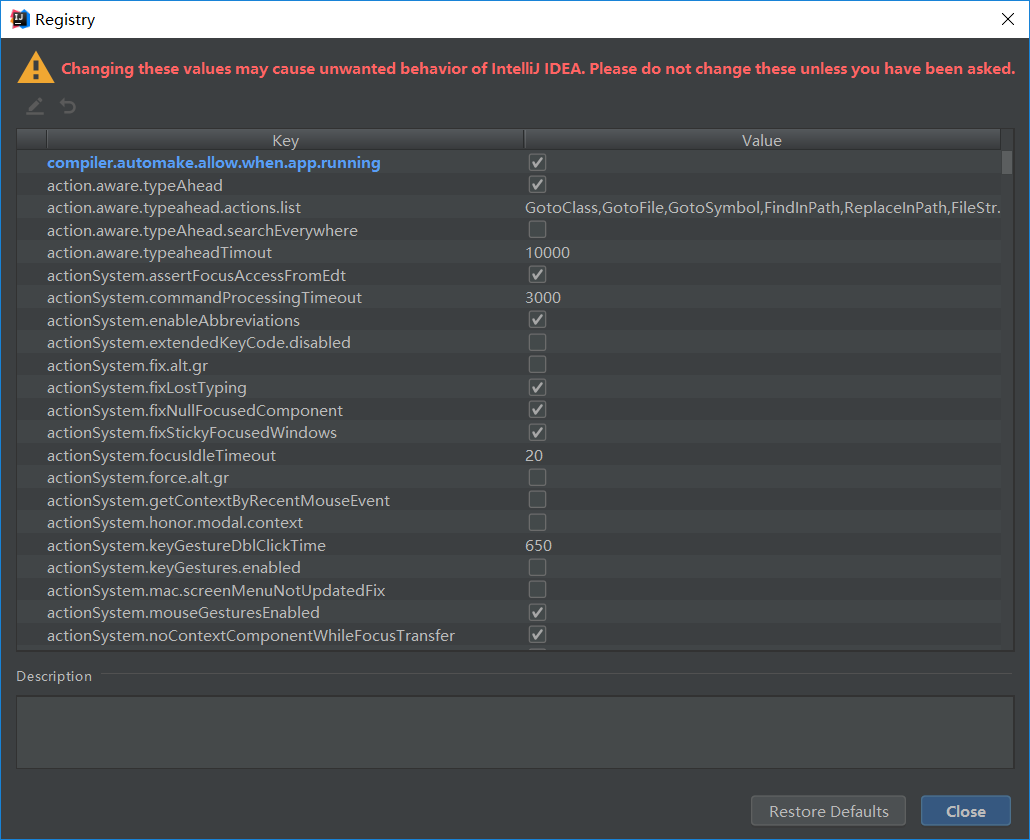Enable actionSystem.extendedKeyCode.disabled checkbox
The width and height of the screenshot is (1030, 840).
coord(537,342)
